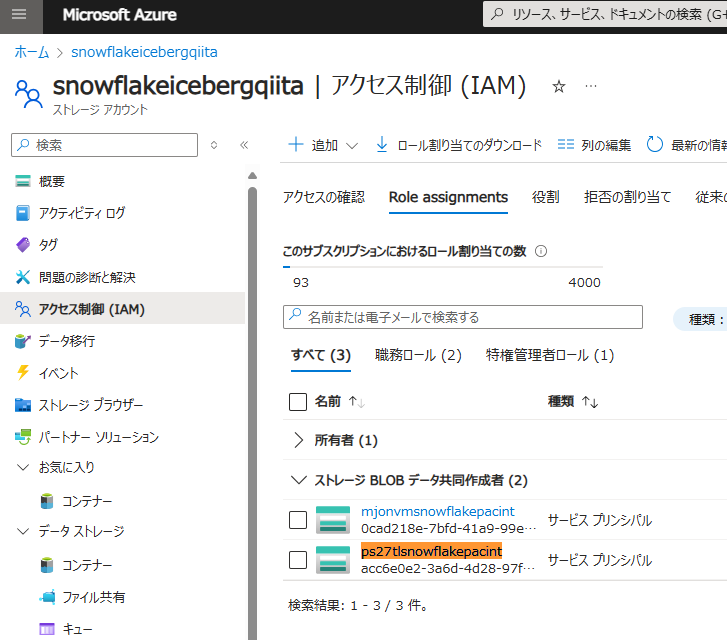The width and height of the screenshot is (727, 640).
Task: Click the コンテナー icon under データ ストレージ
Action: tap(47, 565)
